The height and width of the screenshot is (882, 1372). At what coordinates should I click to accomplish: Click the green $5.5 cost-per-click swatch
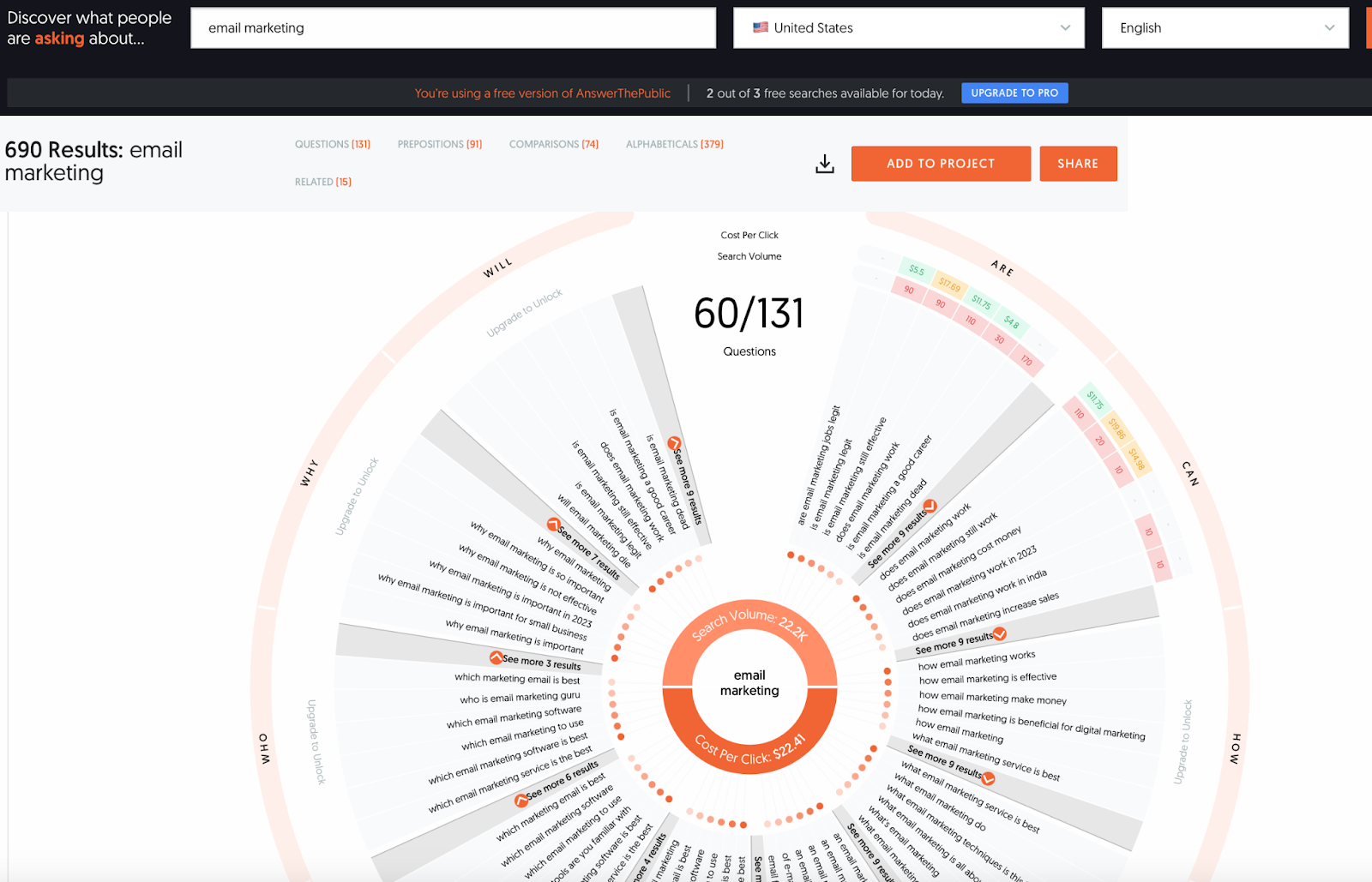pos(917,270)
